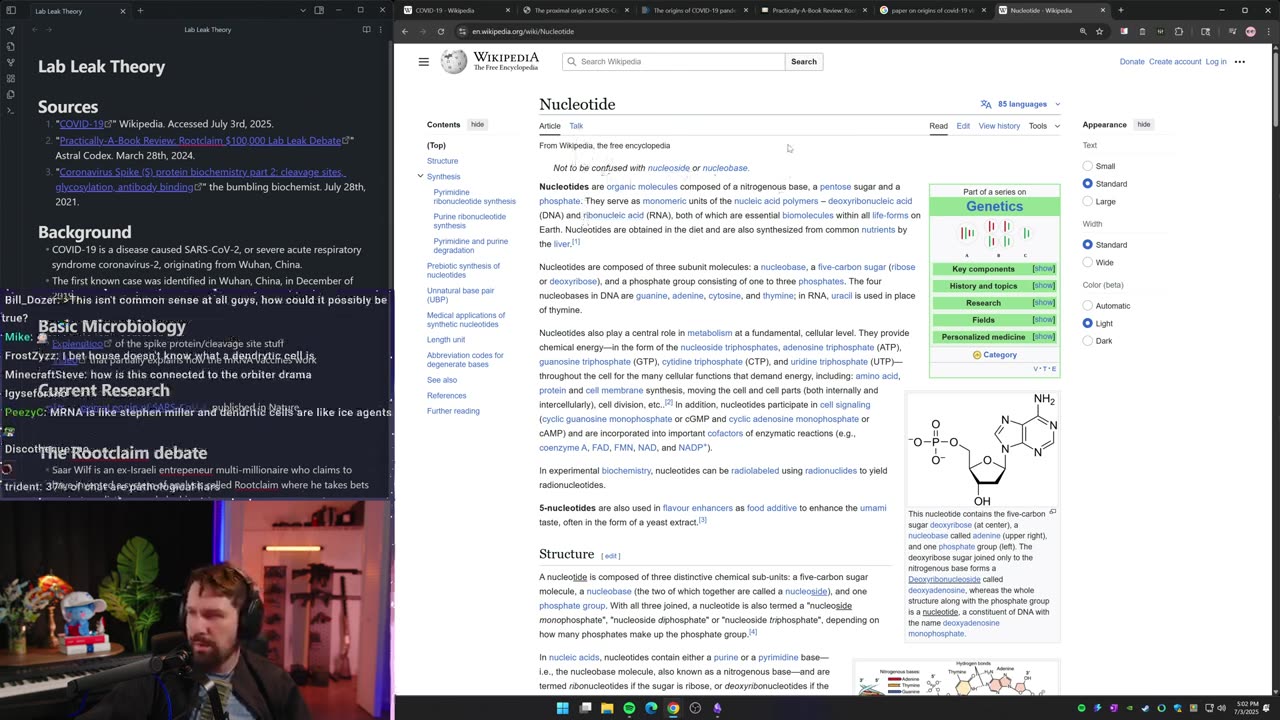Select Wide width option
The width and height of the screenshot is (1280, 720).
click(x=1088, y=262)
